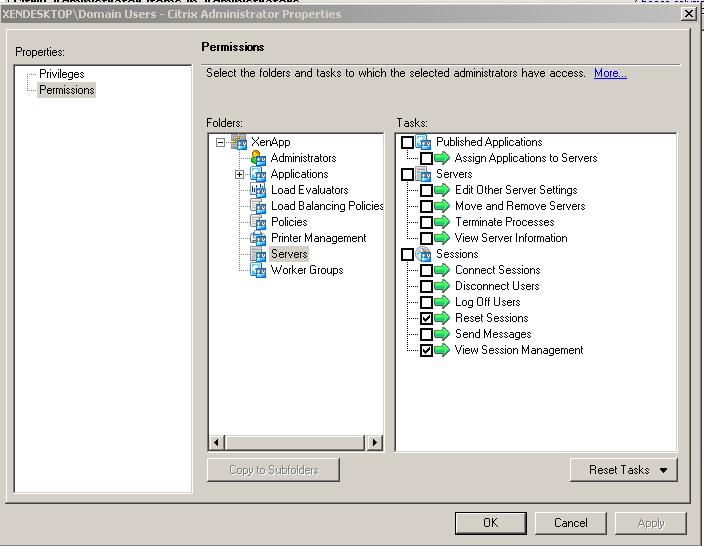
Task: Click the Folders horizontal scrollbar thumb
Action: point(295,443)
